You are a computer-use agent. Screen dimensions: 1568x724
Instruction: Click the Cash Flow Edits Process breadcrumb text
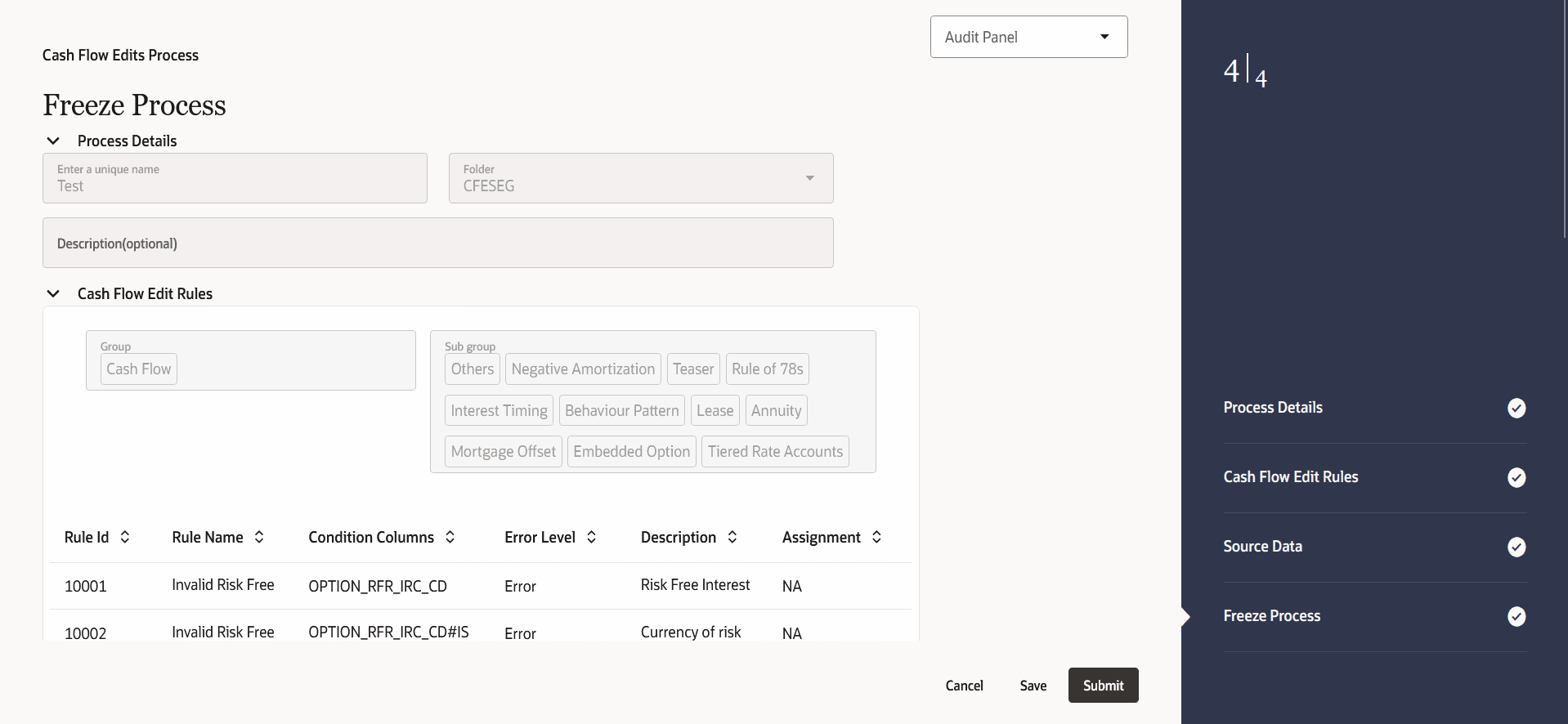click(120, 55)
